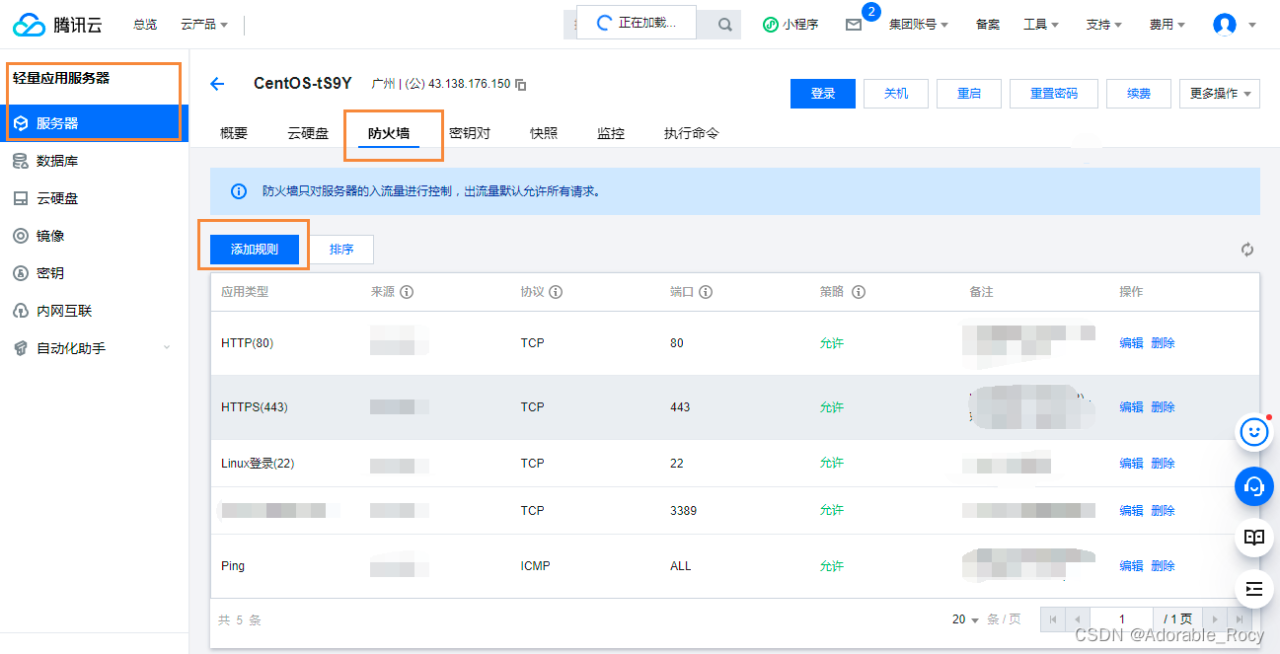Click the back arrow beside CentOS-tS9Y
Image resolution: width=1280 pixels, height=654 pixels.
click(217, 84)
